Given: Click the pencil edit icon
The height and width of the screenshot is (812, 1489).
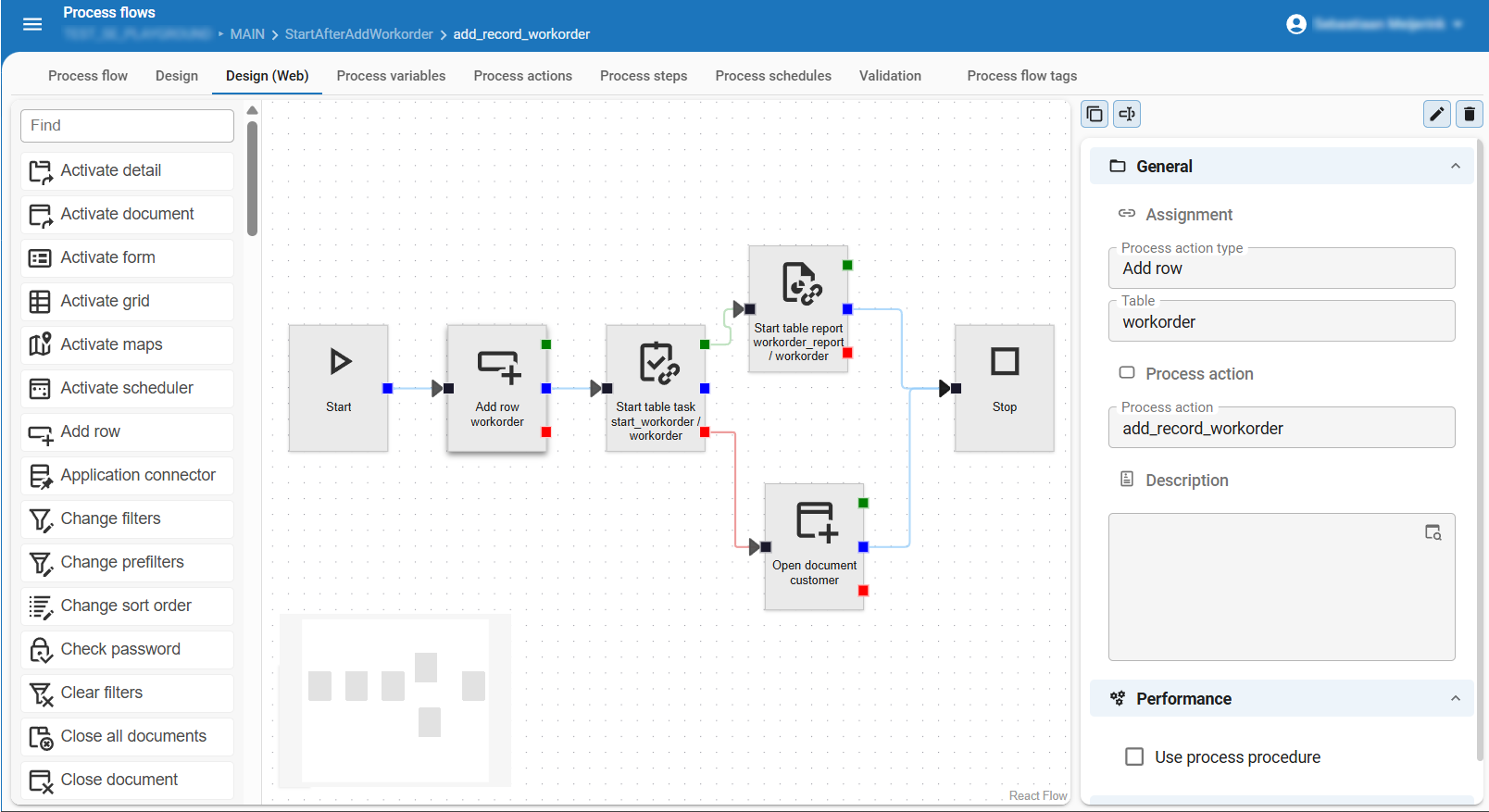Looking at the screenshot, I should 1436,114.
